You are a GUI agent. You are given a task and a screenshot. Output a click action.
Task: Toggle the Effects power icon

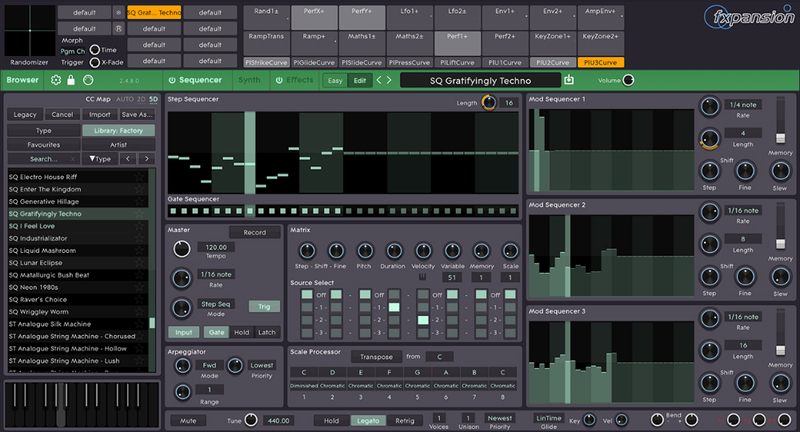[279, 80]
